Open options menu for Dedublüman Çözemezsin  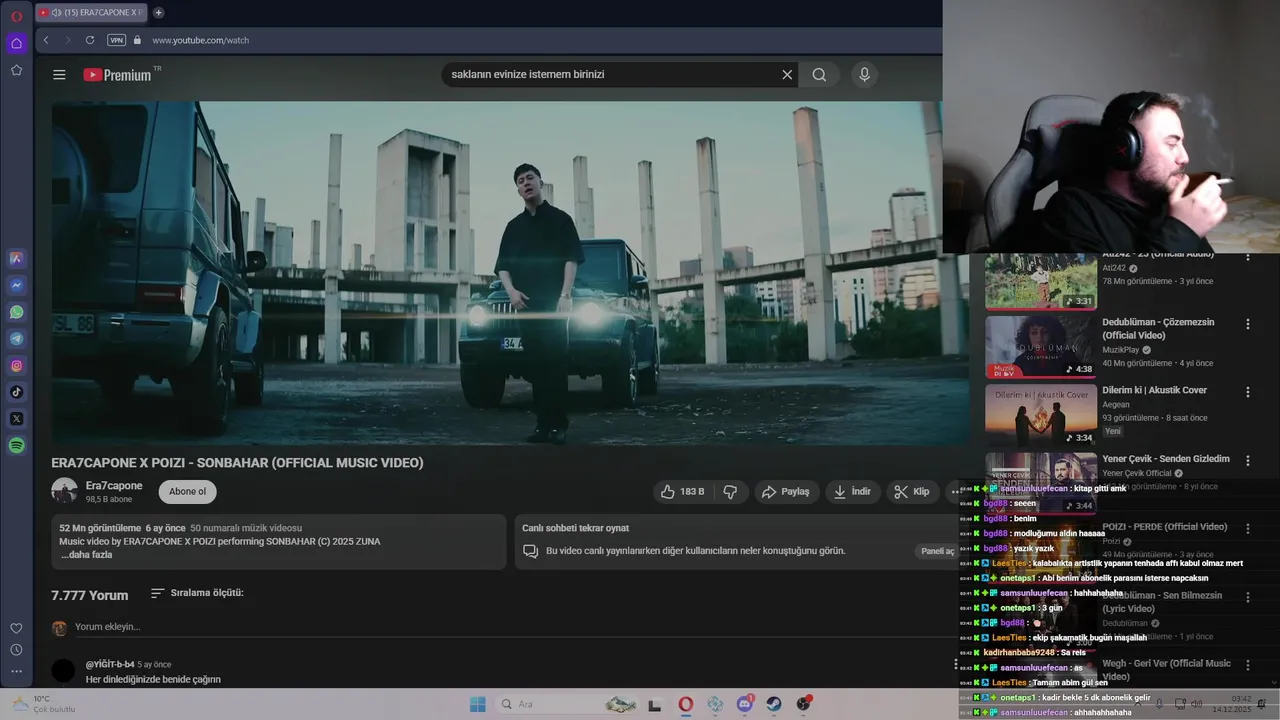(x=1247, y=324)
